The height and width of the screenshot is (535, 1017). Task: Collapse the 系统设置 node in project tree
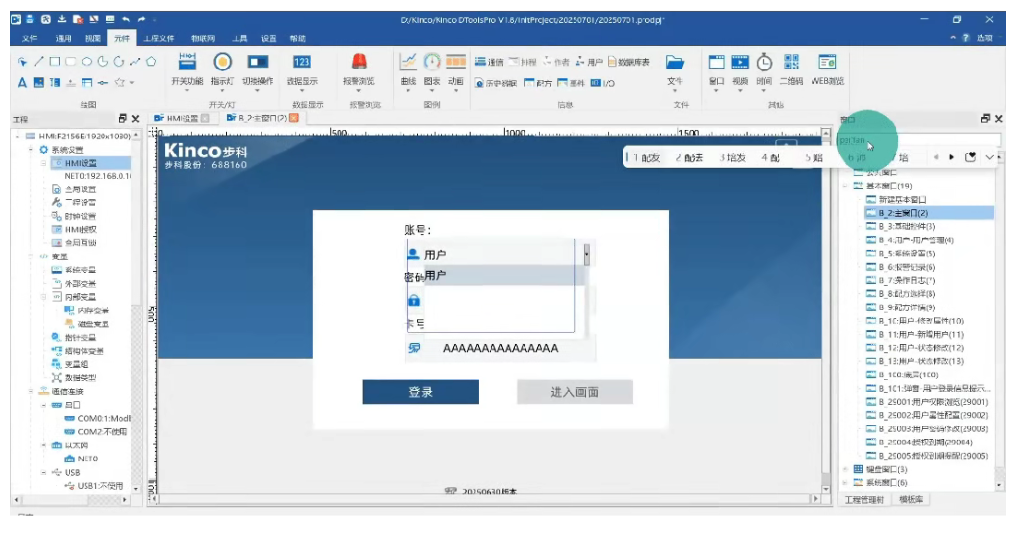pos(31,149)
